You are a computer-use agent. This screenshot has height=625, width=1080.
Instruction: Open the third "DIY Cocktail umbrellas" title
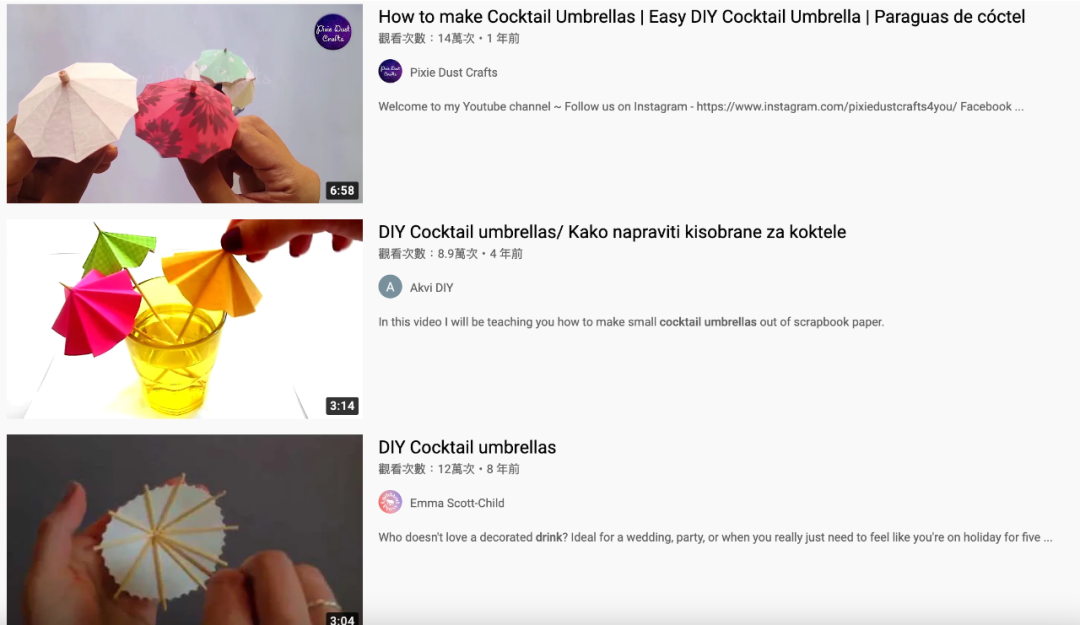click(467, 447)
